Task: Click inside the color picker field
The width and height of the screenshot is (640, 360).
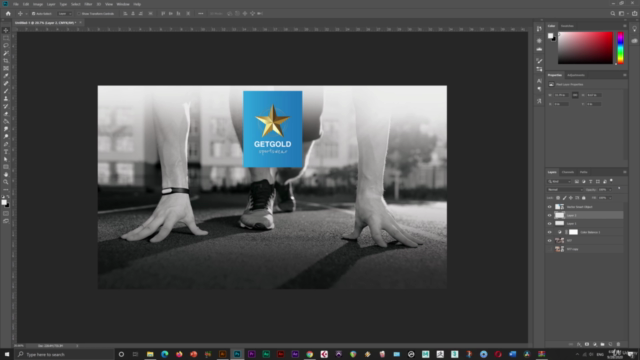Action: [x=585, y=48]
